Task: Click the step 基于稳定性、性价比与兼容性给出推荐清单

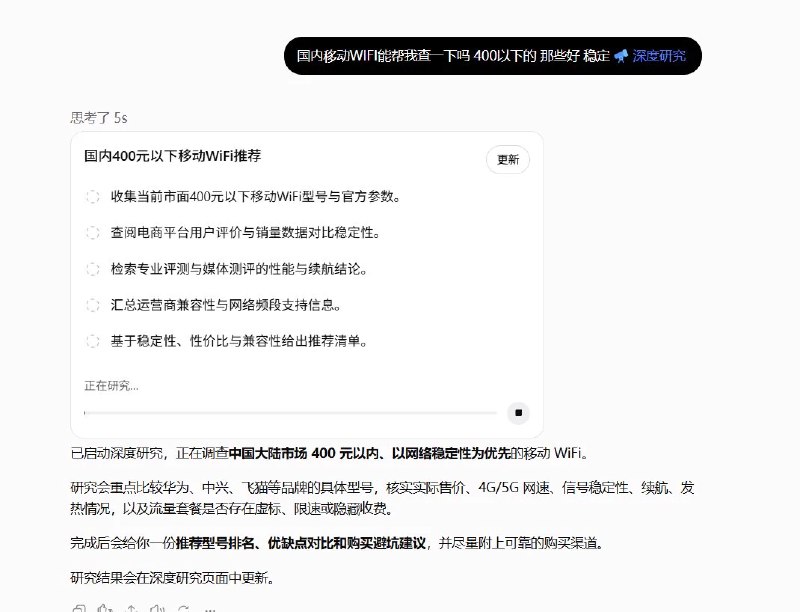Action: 239,341
